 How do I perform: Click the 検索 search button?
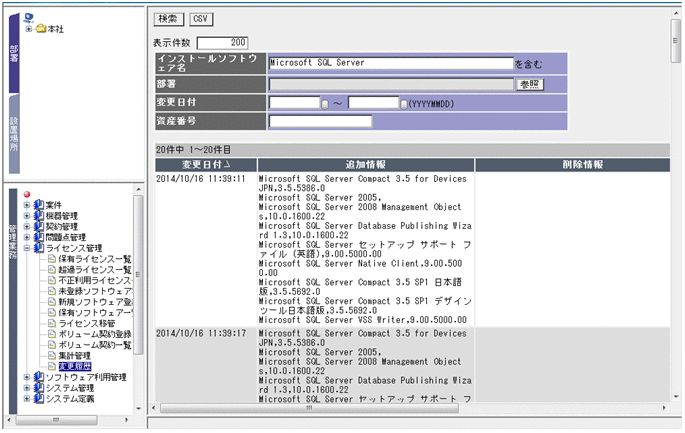pos(167,19)
